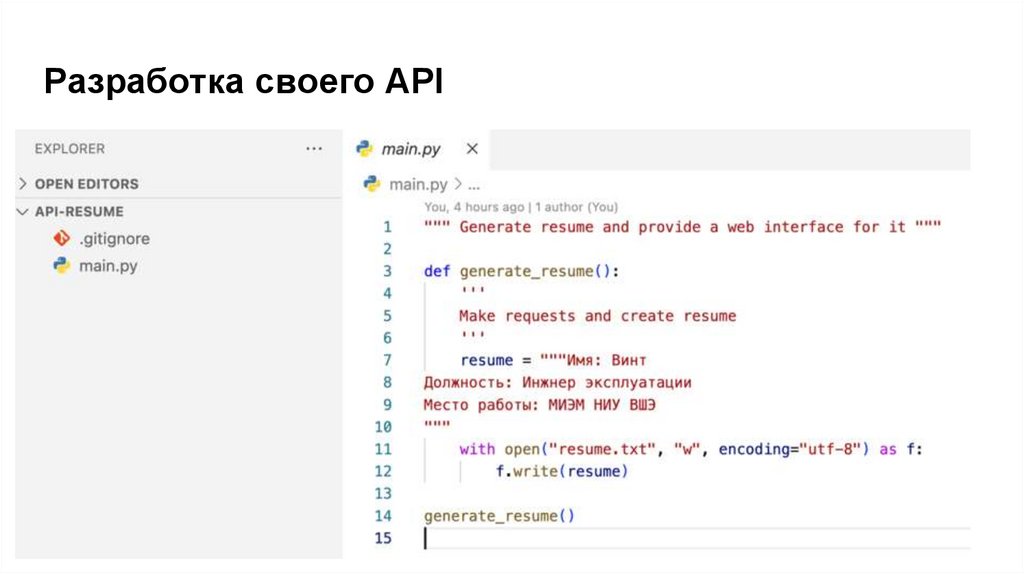The image size is (1024, 574).
Task: Click the git blame annotation 'You, 4 hours ago'
Action: coord(473,207)
